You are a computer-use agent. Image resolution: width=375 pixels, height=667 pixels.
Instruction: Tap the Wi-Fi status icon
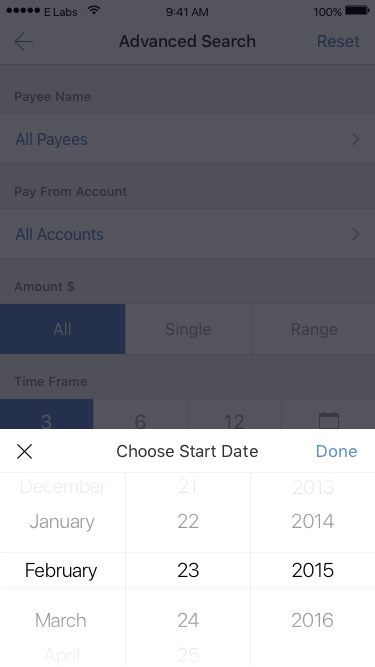click(94, 11)
